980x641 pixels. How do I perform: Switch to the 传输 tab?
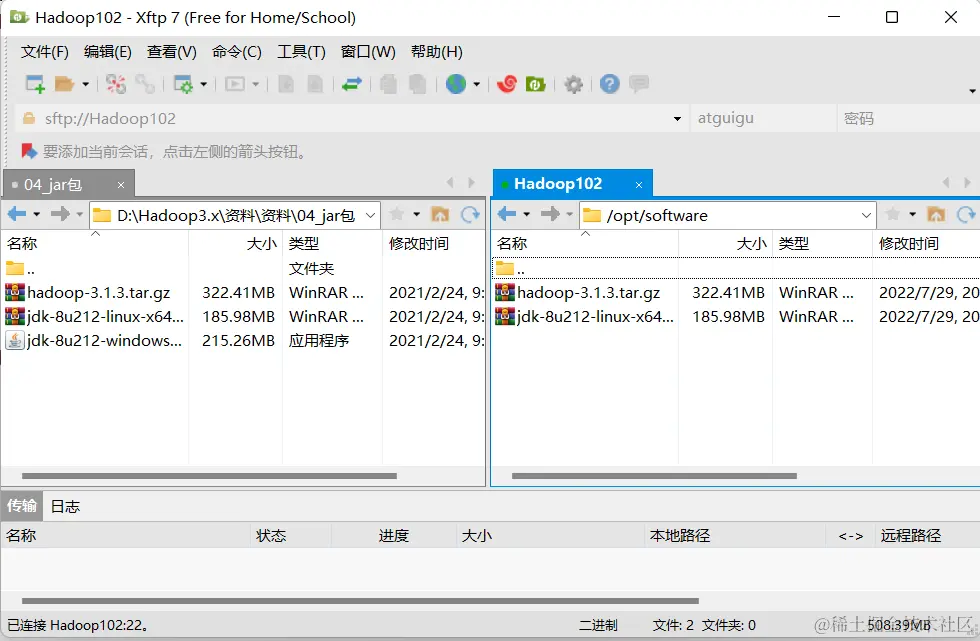(x=22, y=505)
